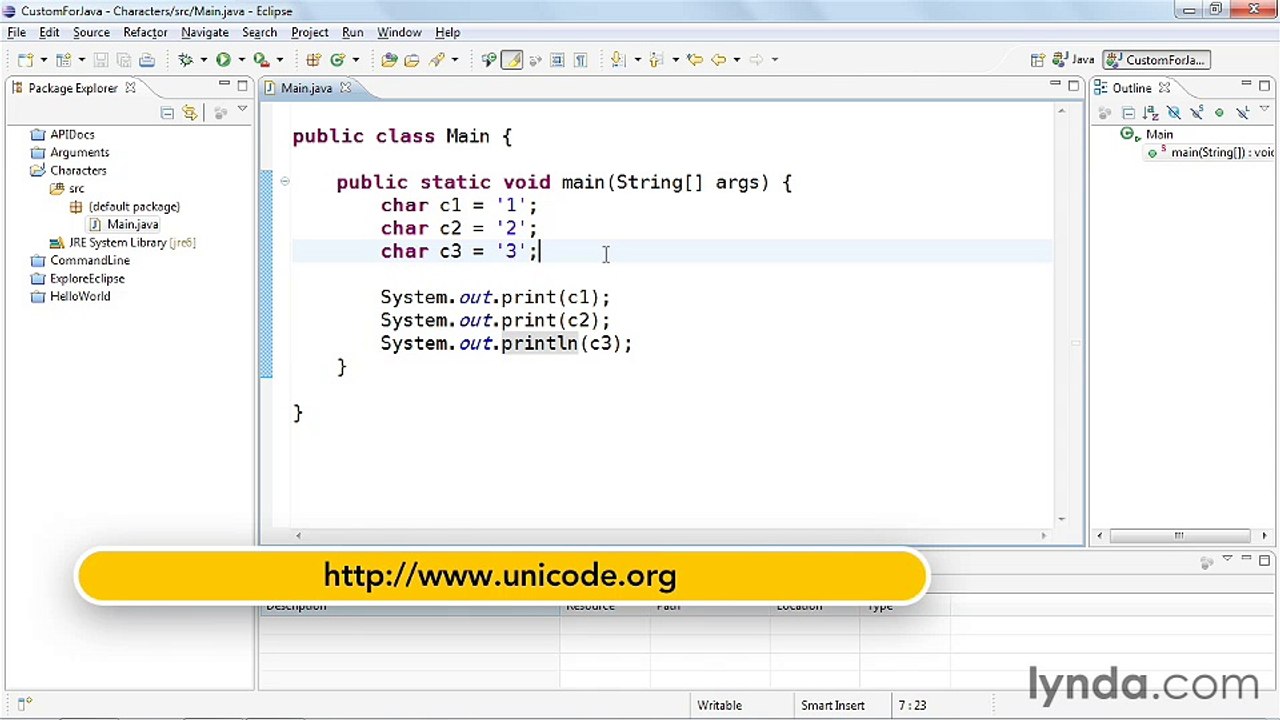Toggle Block Selection Mode icon
This screenshot has width=1280, height=720.
click(x=557, y=60)
